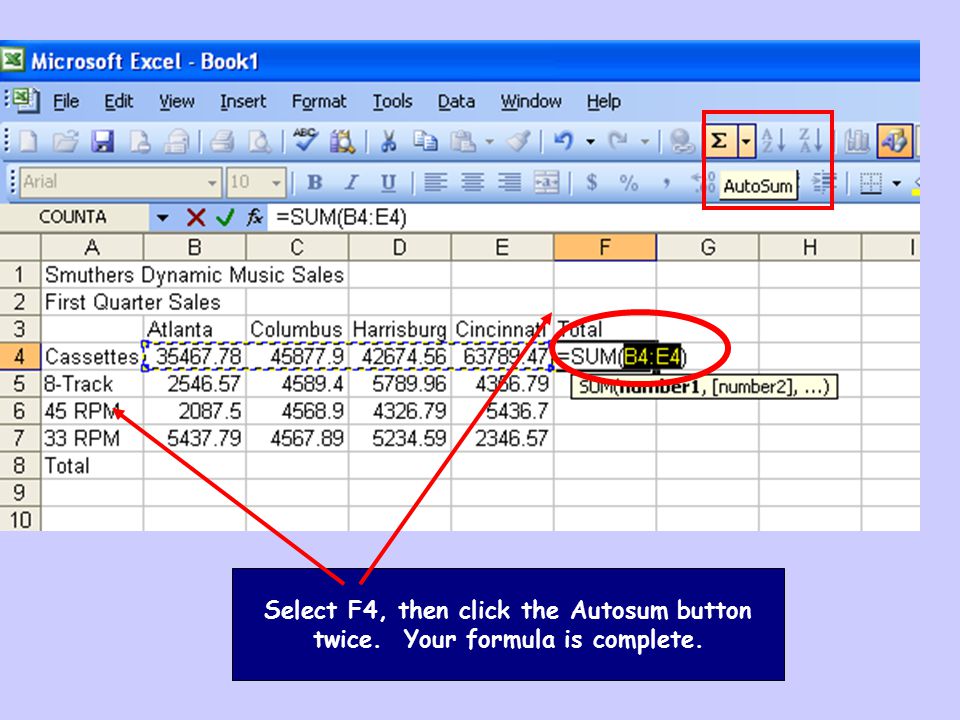The image size is (960, 720).
Task: Click cell containing 35467.78
Action: point(195,356)
